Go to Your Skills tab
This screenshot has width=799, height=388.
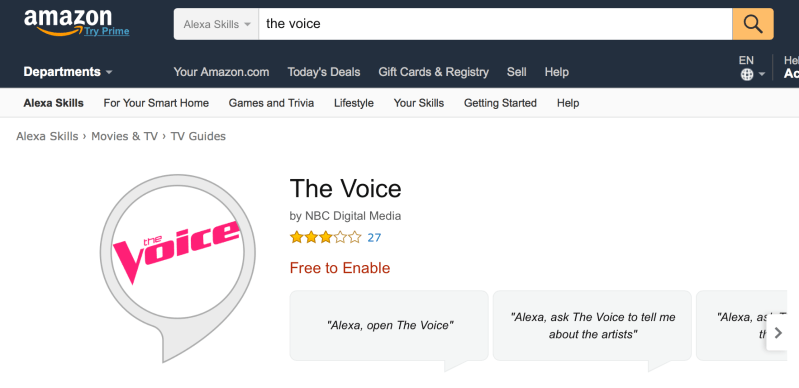(x=418, y=103)
